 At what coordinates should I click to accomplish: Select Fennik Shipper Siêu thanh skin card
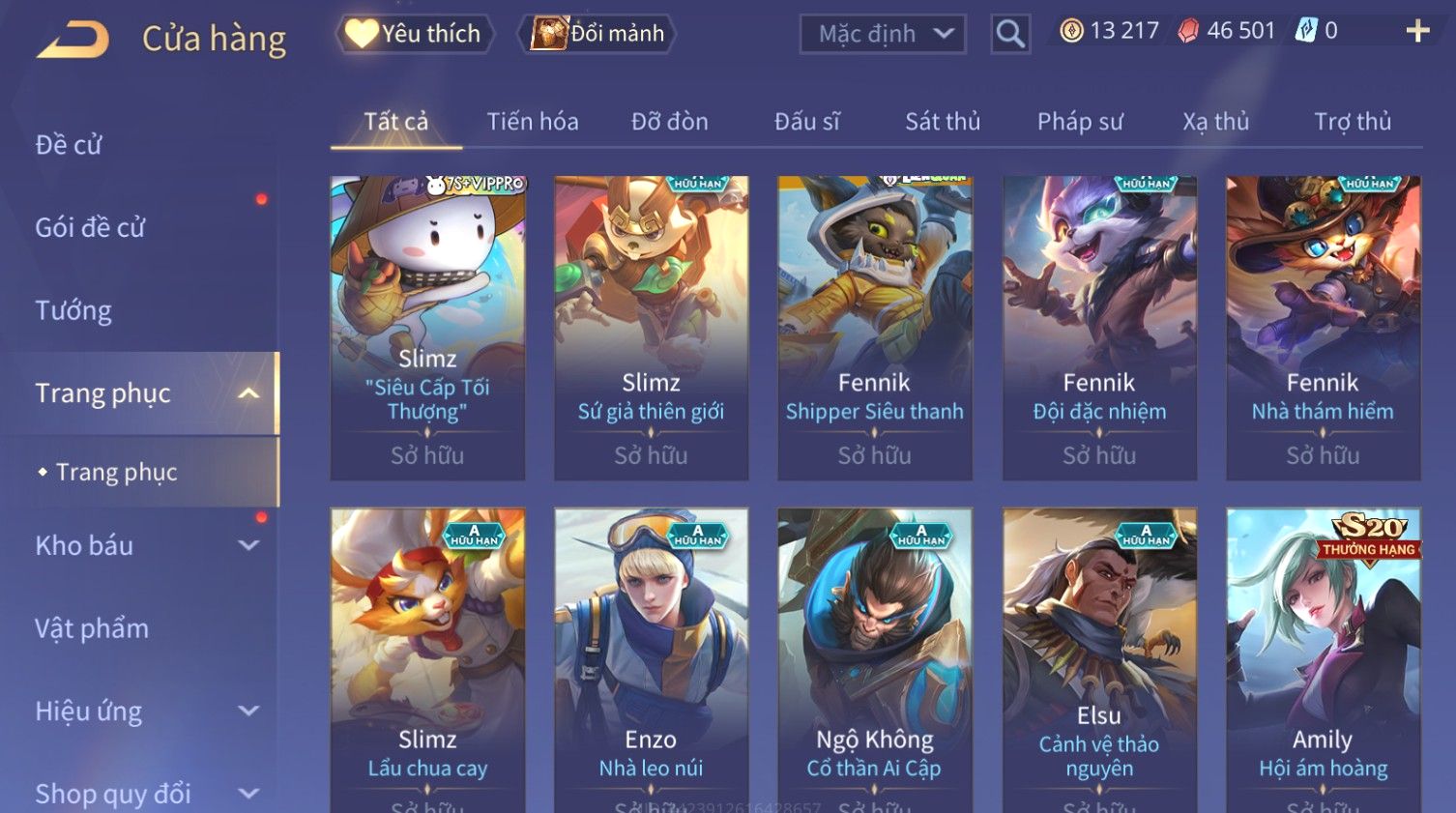point(875,328)
